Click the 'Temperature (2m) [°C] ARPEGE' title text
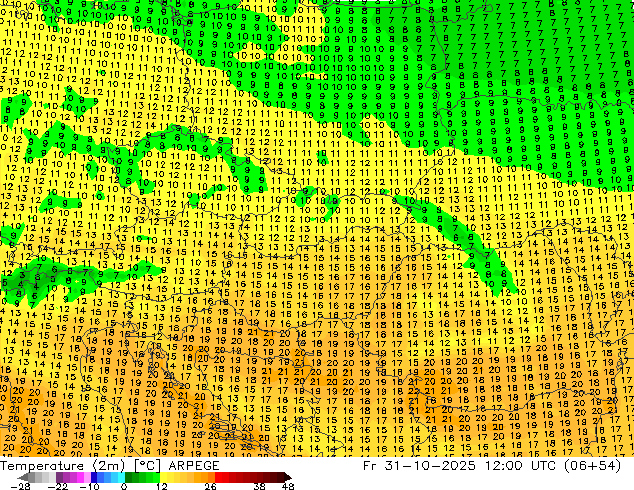The image size is (634, 490). coord(110,465)
